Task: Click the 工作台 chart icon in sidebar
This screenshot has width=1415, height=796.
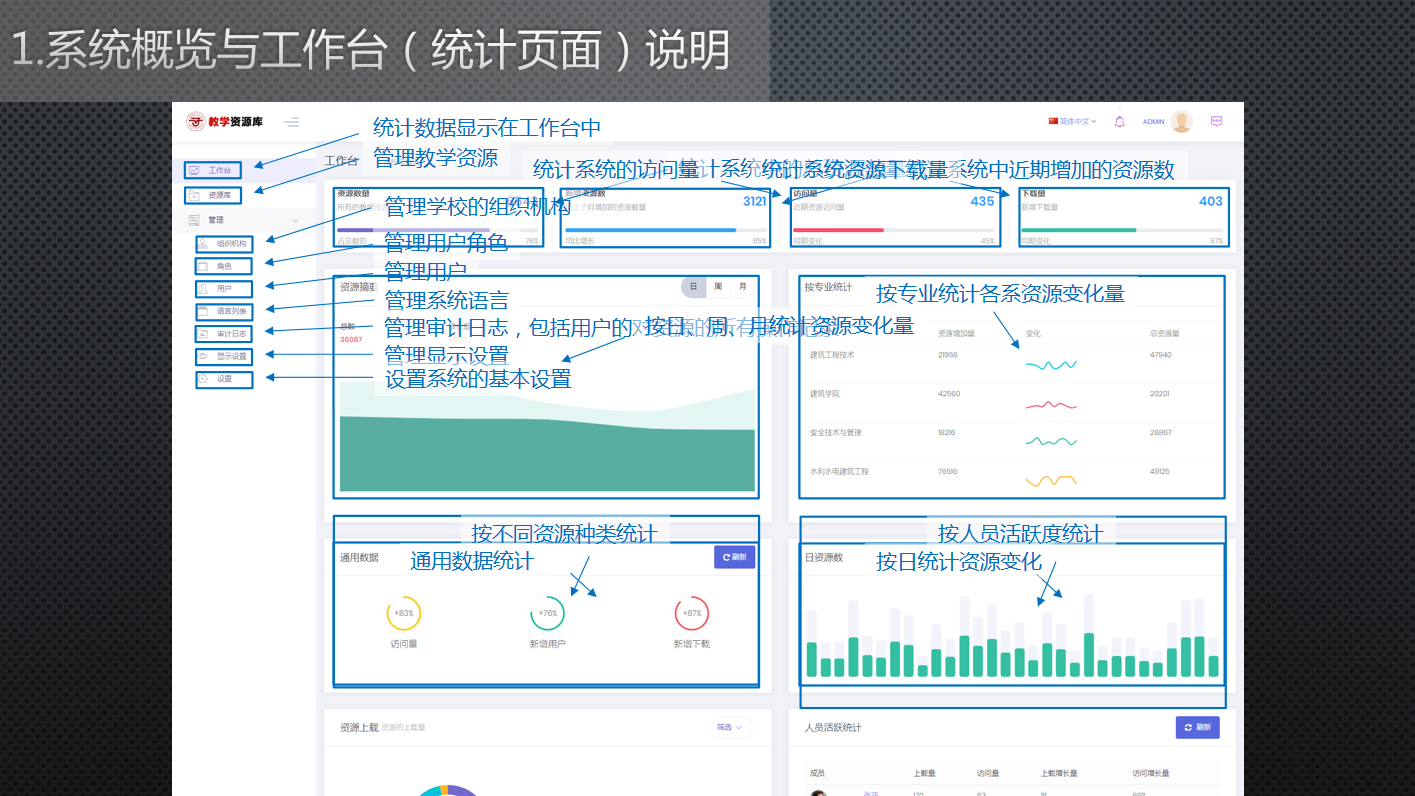Action: [x=194, y=171]
